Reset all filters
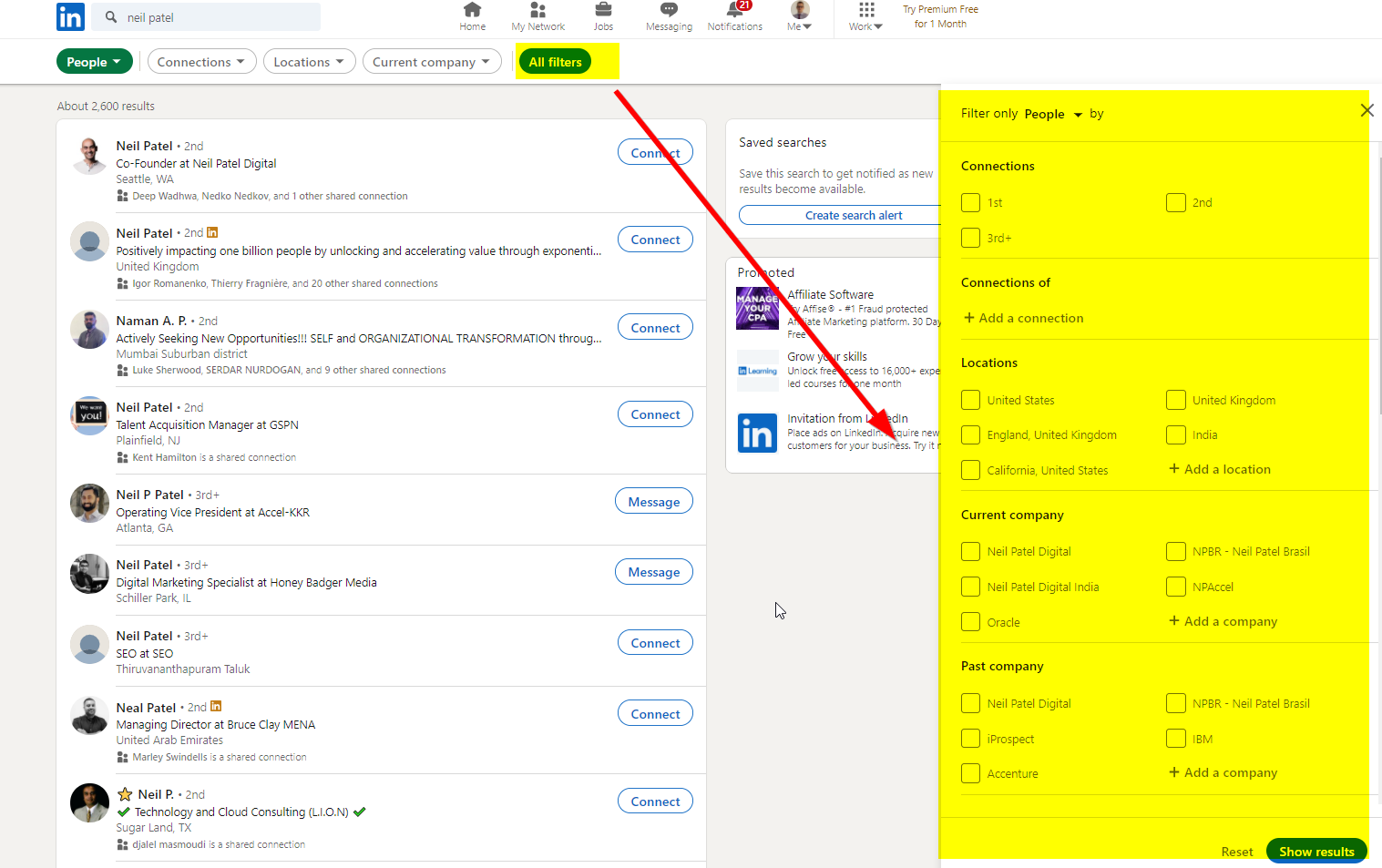 coord(1236,852)
